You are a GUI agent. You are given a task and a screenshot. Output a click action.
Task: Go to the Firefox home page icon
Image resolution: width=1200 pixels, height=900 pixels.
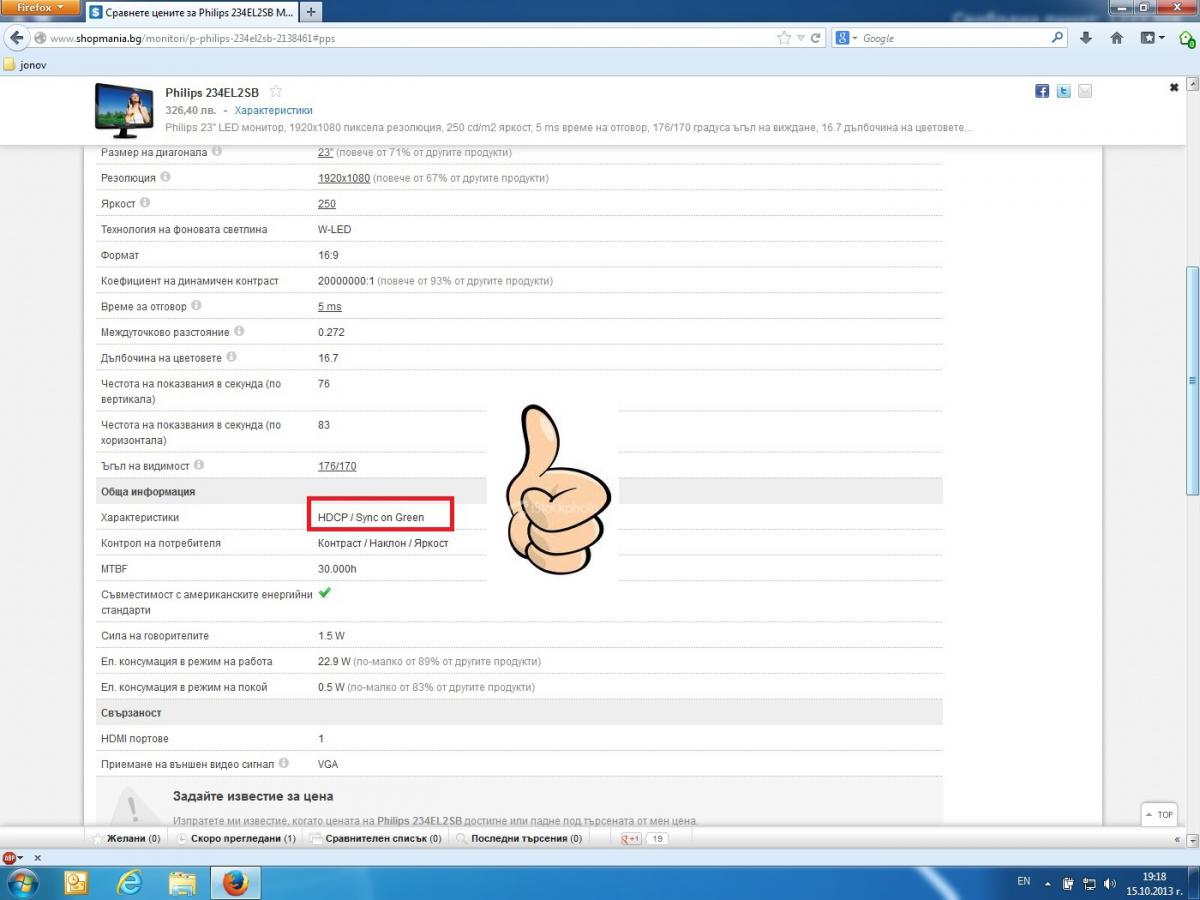(1117, 38)
